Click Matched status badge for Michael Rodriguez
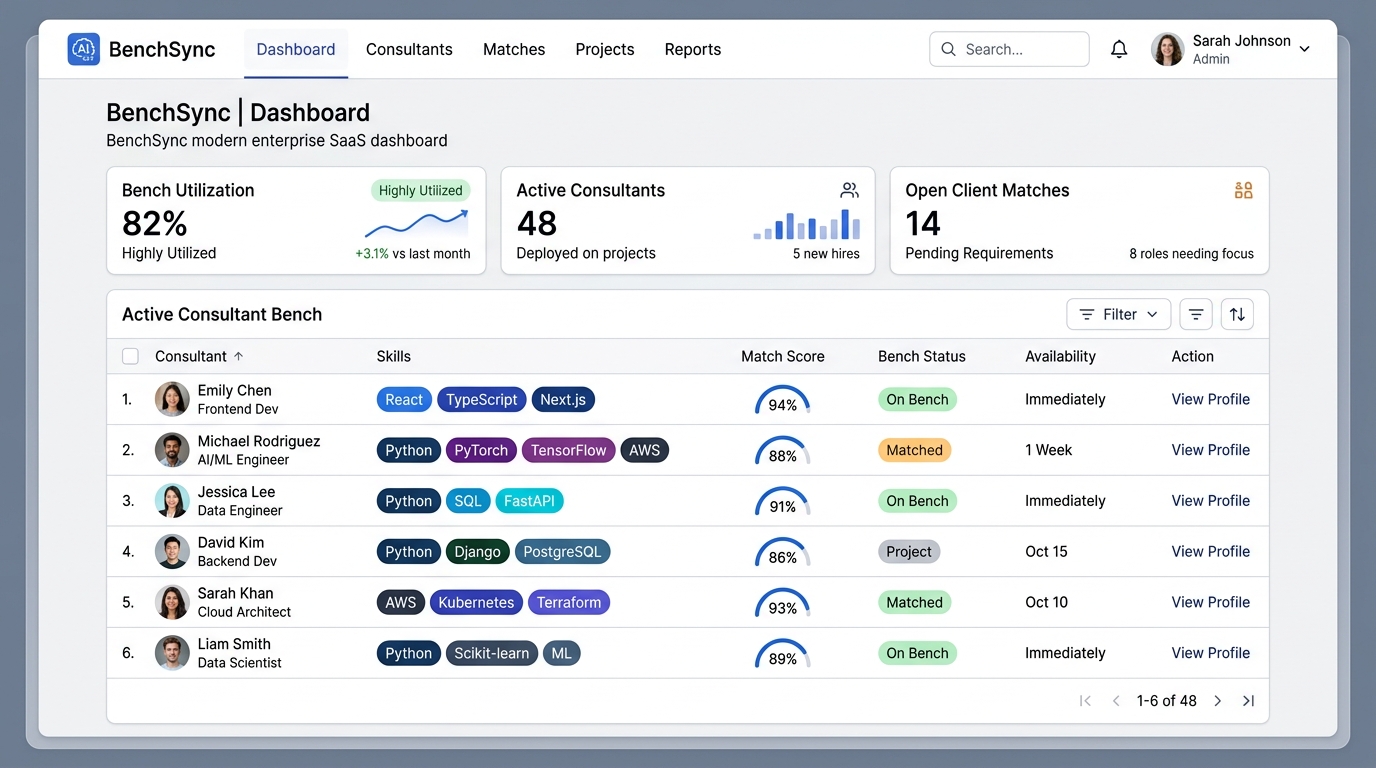The height and width of the screenshot is (768, 1376). [x=914, y=450]
